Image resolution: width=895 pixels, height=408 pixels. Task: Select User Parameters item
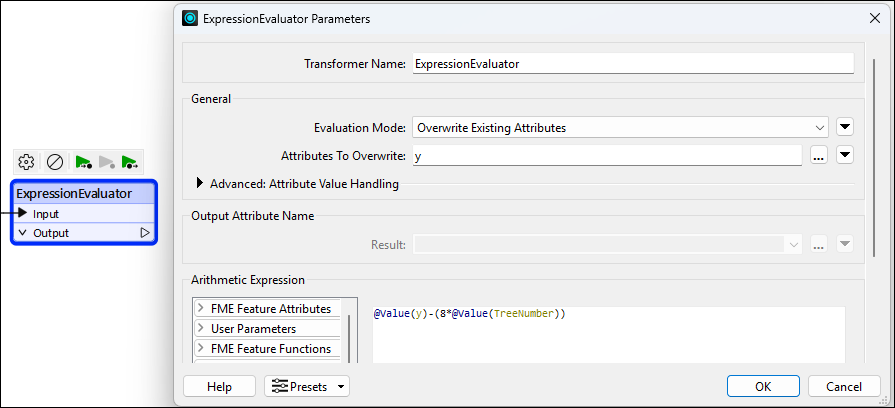tap(253, 329)
